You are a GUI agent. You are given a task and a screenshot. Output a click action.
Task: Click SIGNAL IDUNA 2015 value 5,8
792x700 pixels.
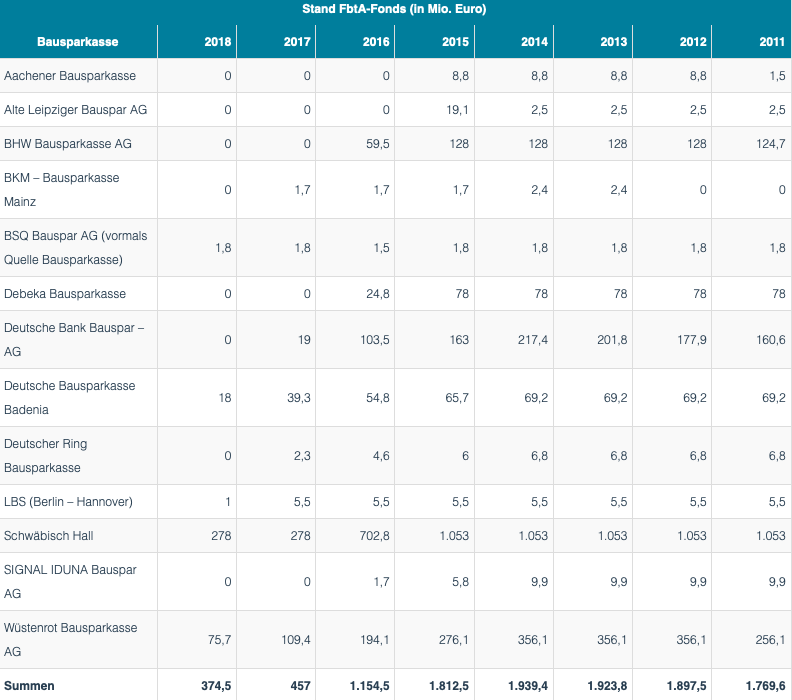(x=461, y=582)
